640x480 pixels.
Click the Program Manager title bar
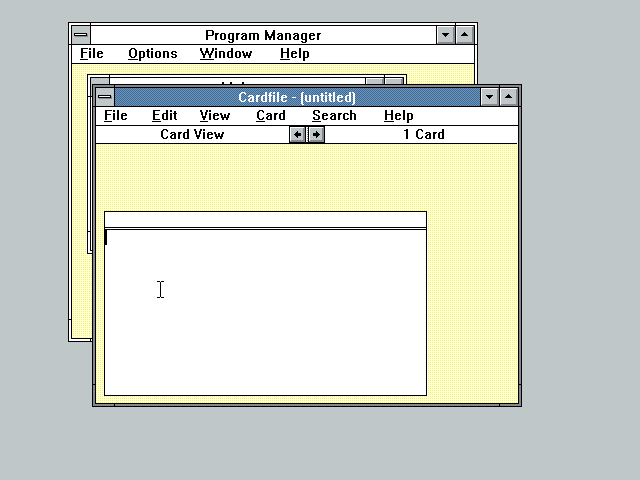263,35
